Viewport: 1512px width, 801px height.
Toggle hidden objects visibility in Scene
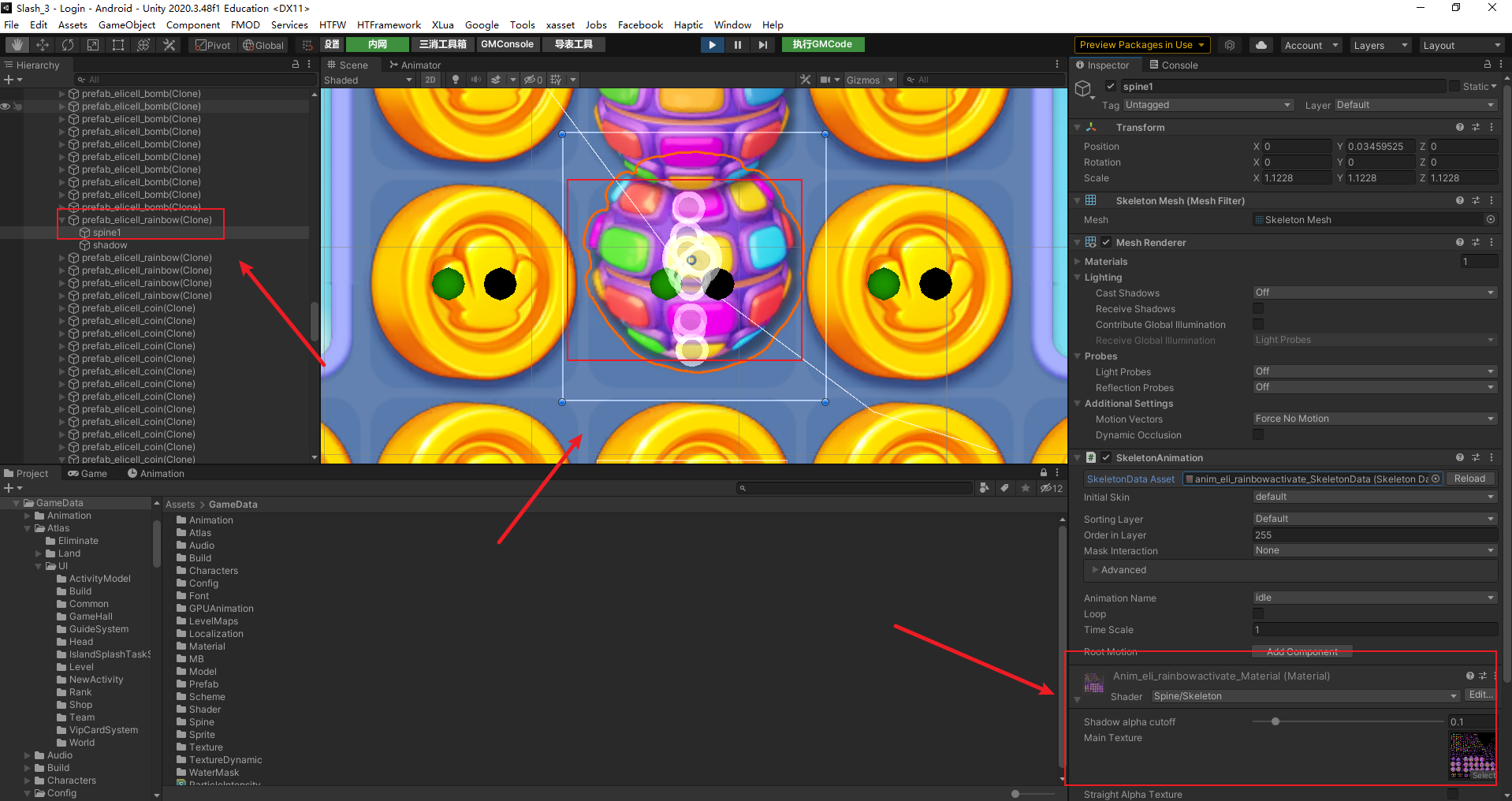coord(534,80)
